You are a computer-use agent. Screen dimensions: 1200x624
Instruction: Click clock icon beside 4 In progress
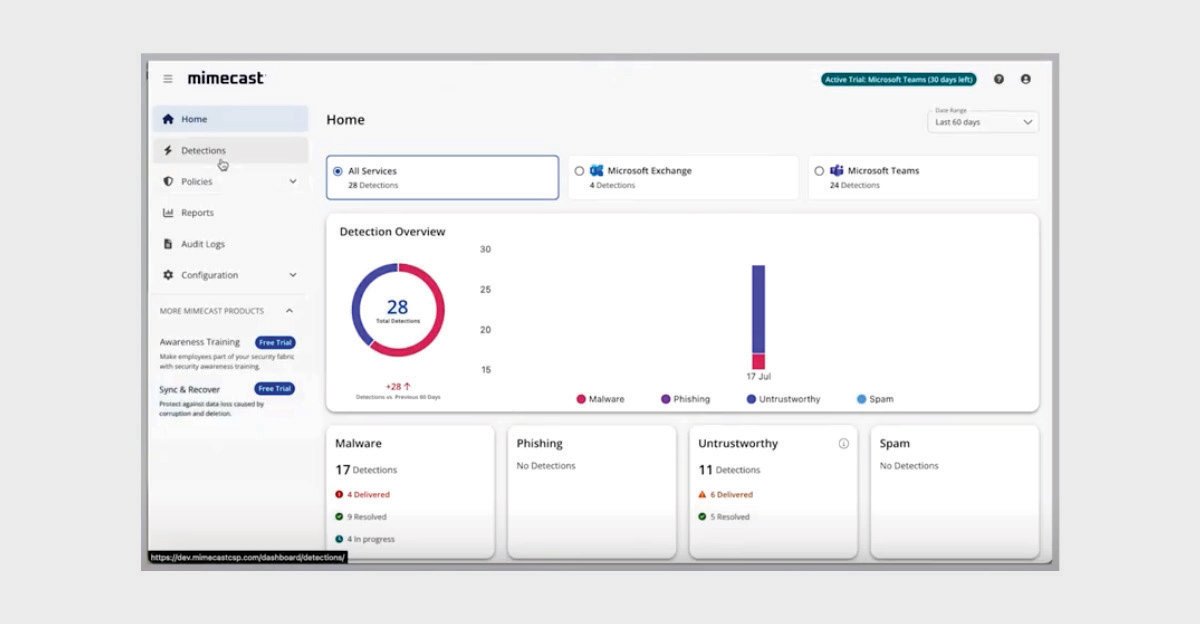pyautogui.click(x=339, y=539)
